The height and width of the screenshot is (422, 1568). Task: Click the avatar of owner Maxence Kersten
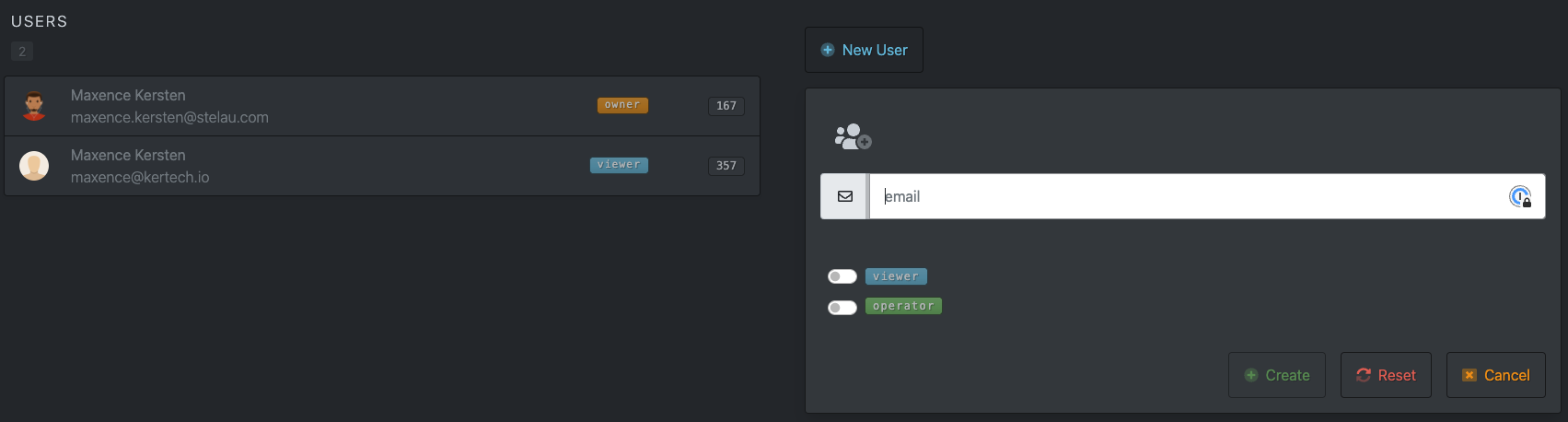click(x=34, y=106)
